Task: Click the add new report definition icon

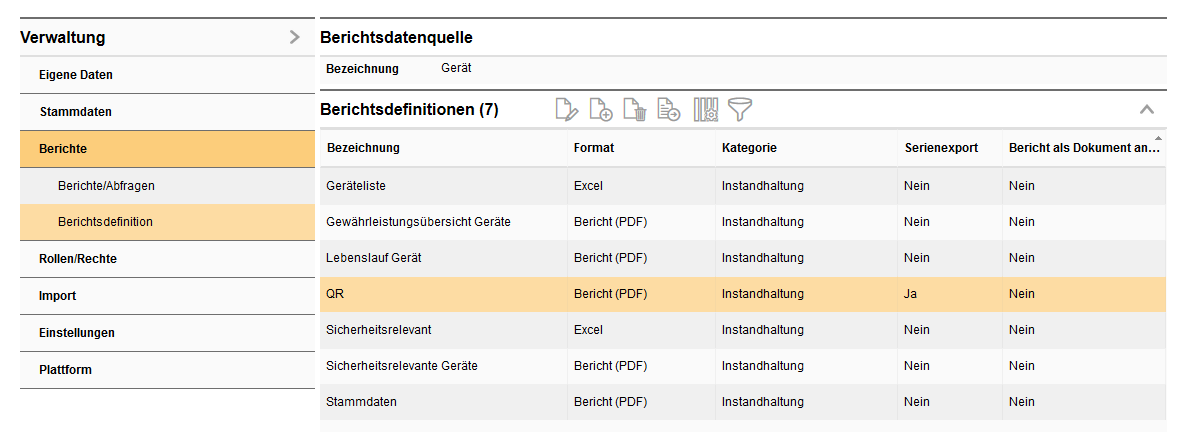Action: pyautogui.click(x=600, y=109)
